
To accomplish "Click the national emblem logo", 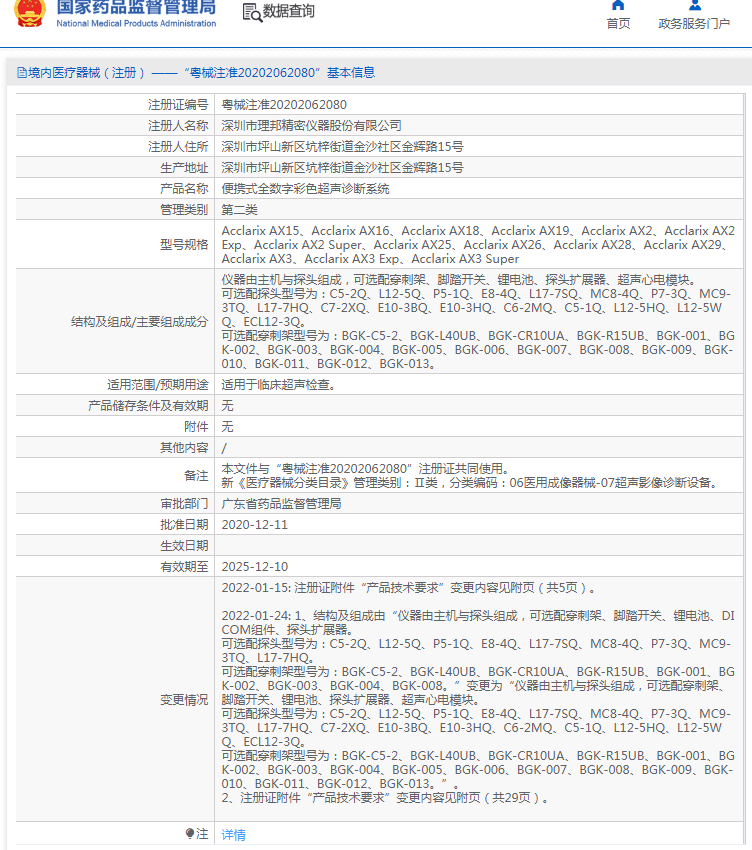I will (x=30, y=13).
